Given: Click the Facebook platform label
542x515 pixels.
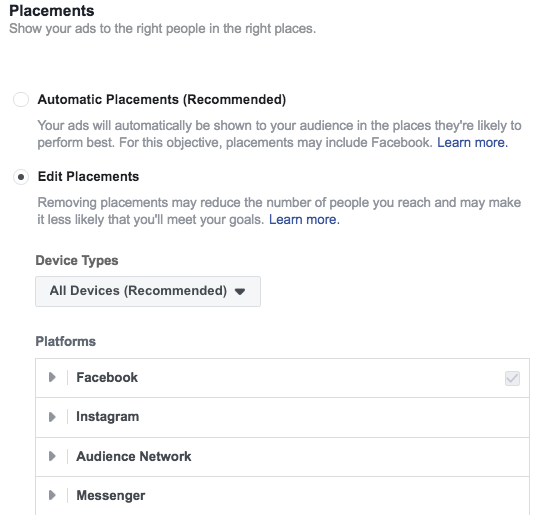Looking at the screenshot, I should pyautogui.click(x=107, y=377).
